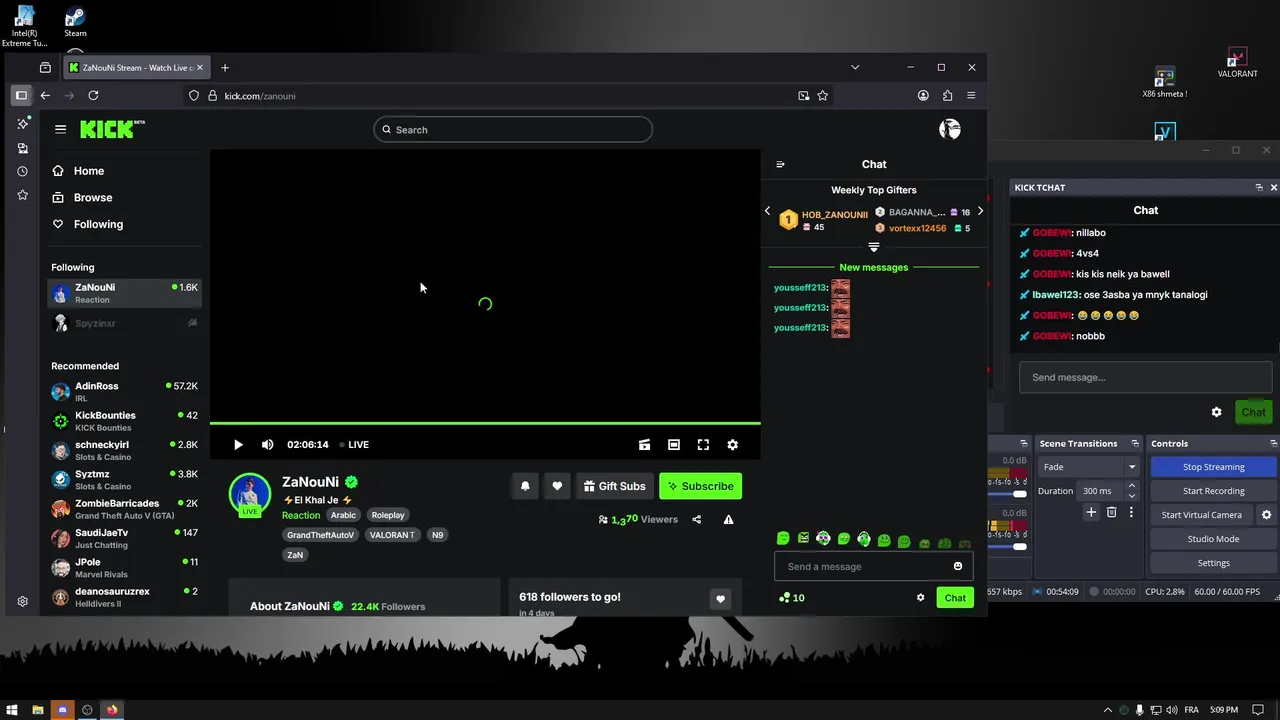Open the SaudiJaeTv recommended channel

pos(125,538)
